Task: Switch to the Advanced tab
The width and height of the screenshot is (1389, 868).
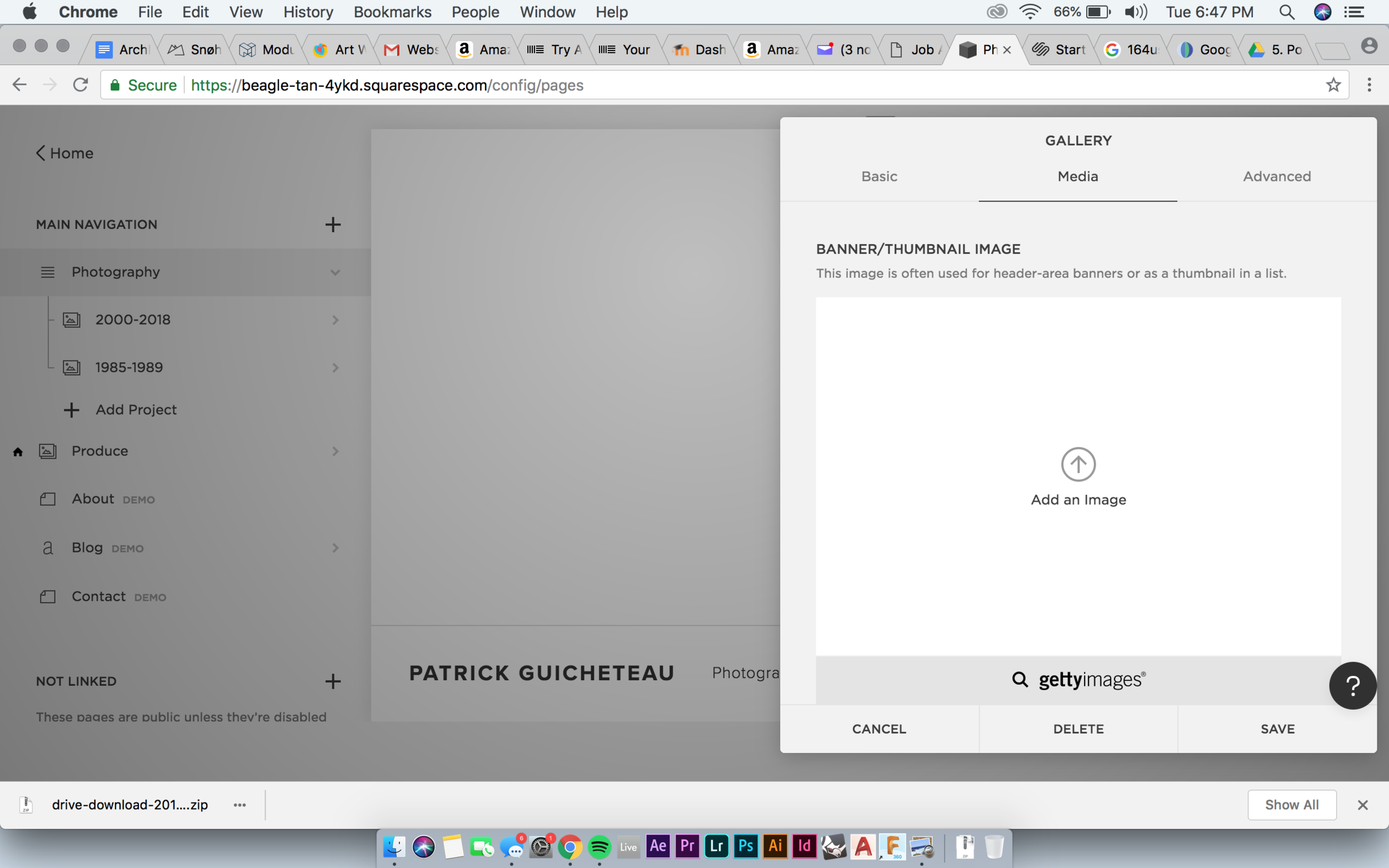Action: tap(1277, 176)
